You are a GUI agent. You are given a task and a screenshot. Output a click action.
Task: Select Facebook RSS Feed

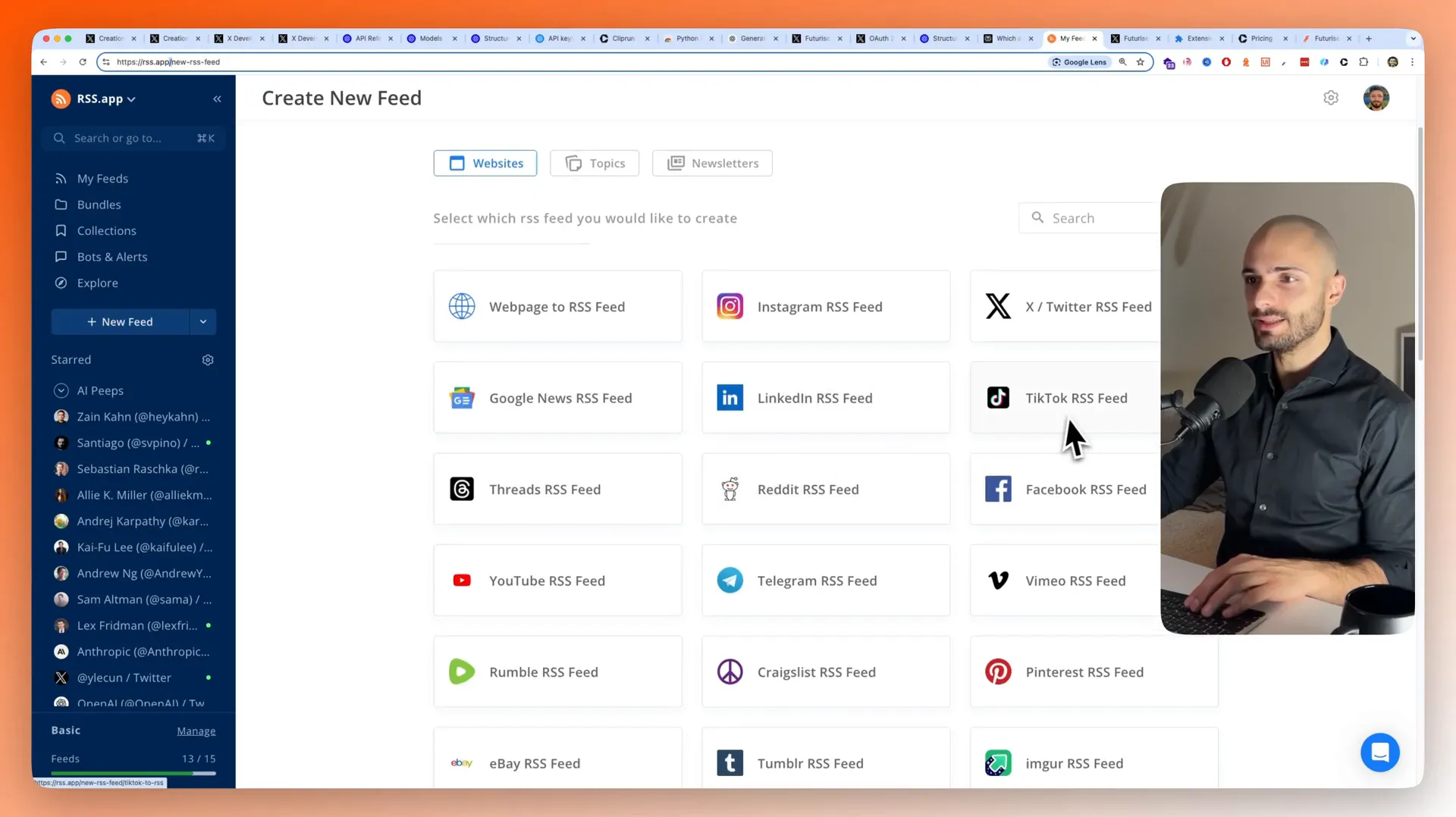[1065, 489]
